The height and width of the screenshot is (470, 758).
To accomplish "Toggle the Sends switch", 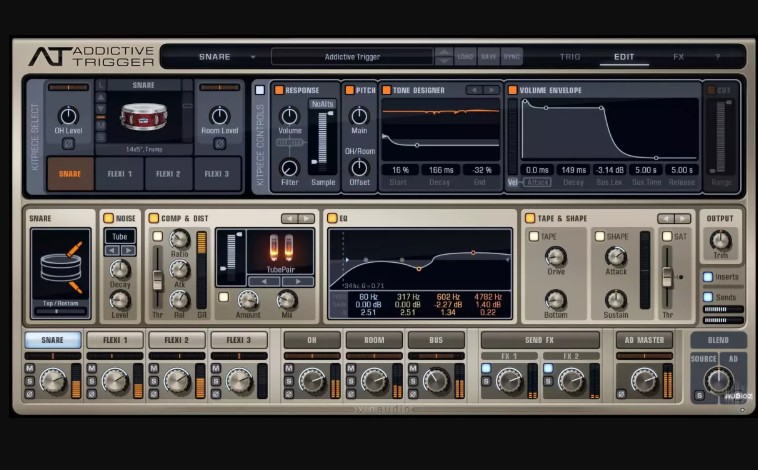I will tap(708, 296).
